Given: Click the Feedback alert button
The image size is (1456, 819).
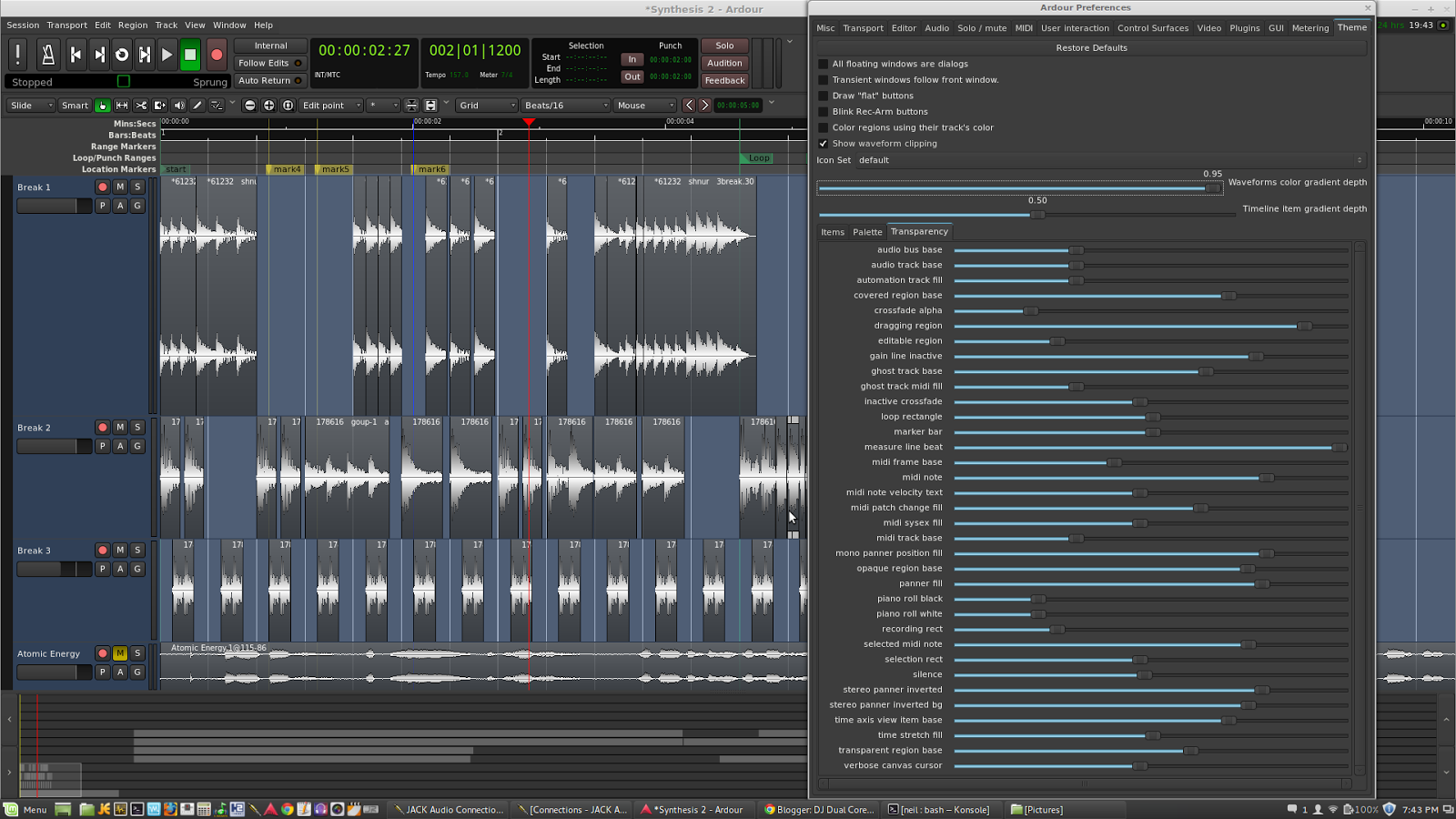Looking at the screenshot, I should point(724,80).
